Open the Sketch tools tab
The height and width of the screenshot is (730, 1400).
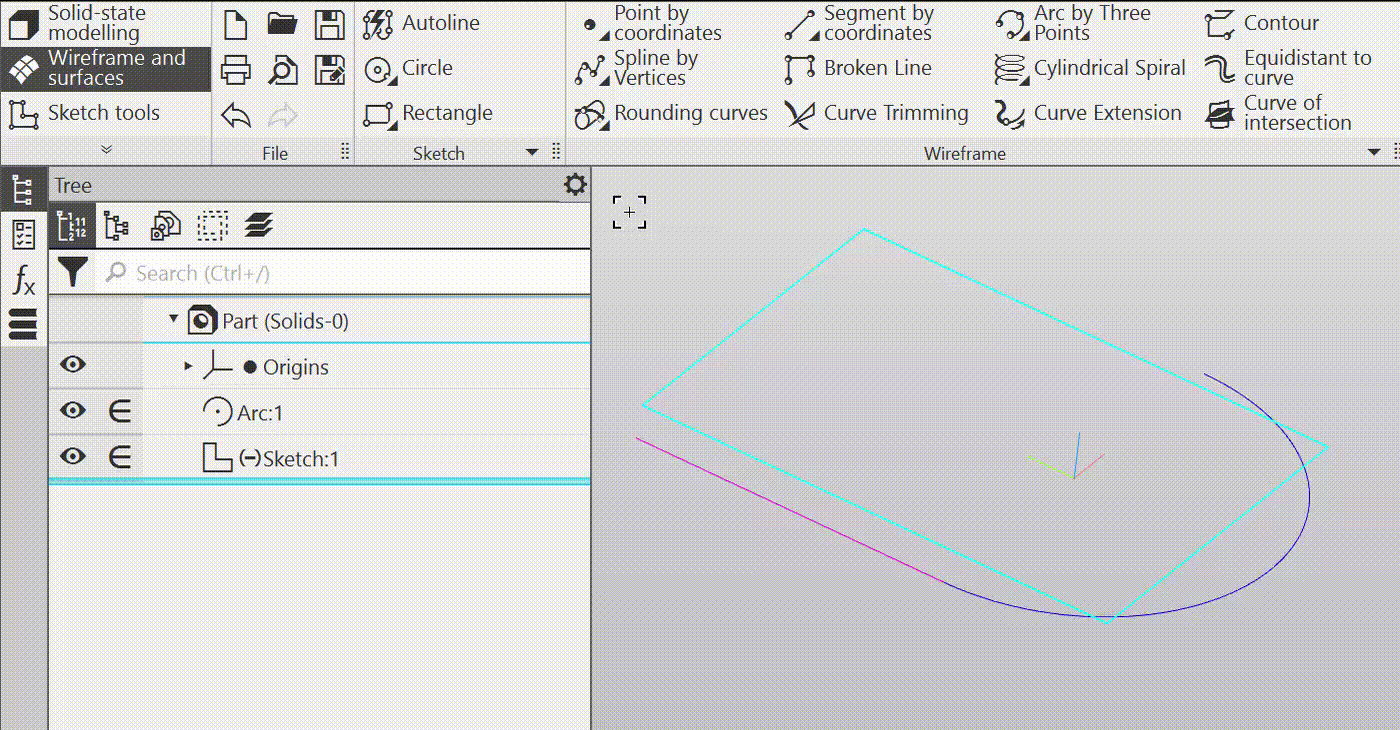(105, 113)
